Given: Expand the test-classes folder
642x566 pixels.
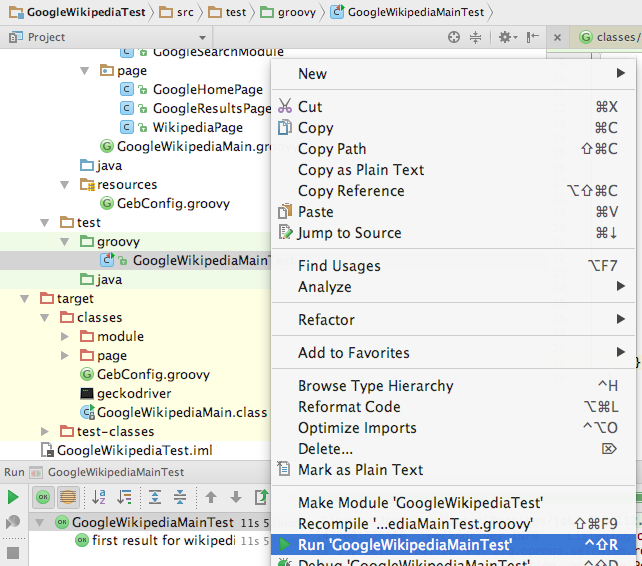Looking at the screenshot, I should [45, 431].
